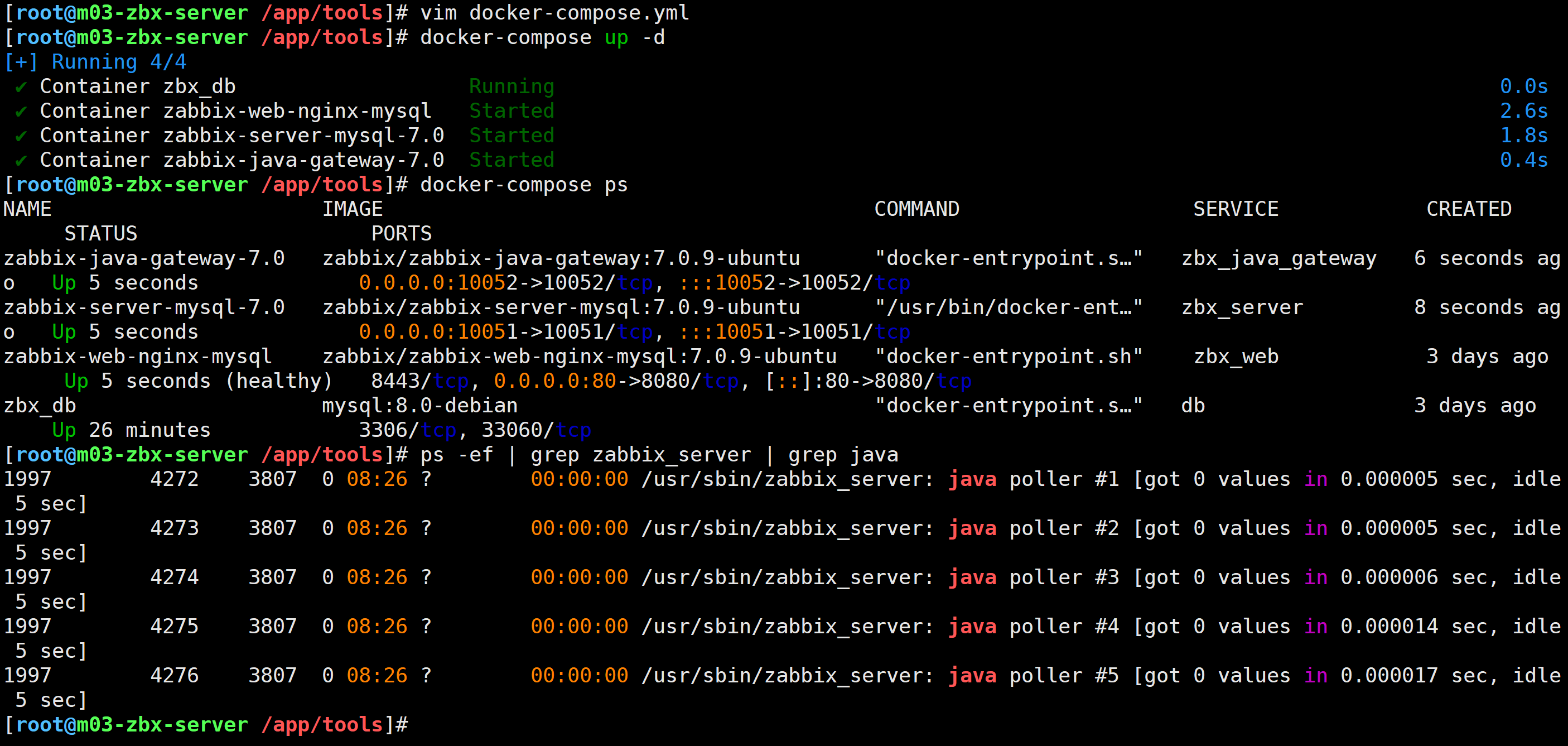The image size is (1568, 746).
Task: Click image 'zabbix/zabbix-server-mysql:7.0.9-ubuntu'
Action: (561, 307)
